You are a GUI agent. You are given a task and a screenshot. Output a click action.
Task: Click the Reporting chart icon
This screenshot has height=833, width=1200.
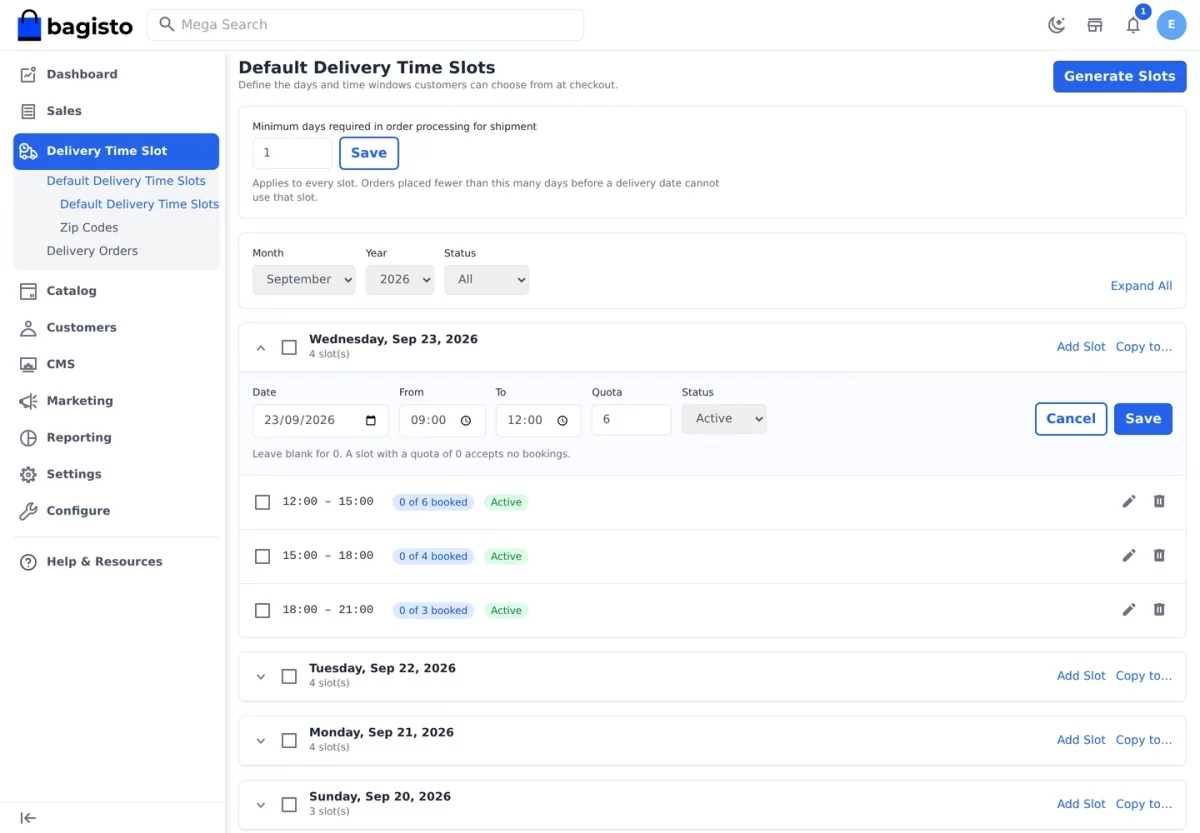point(28,438)
